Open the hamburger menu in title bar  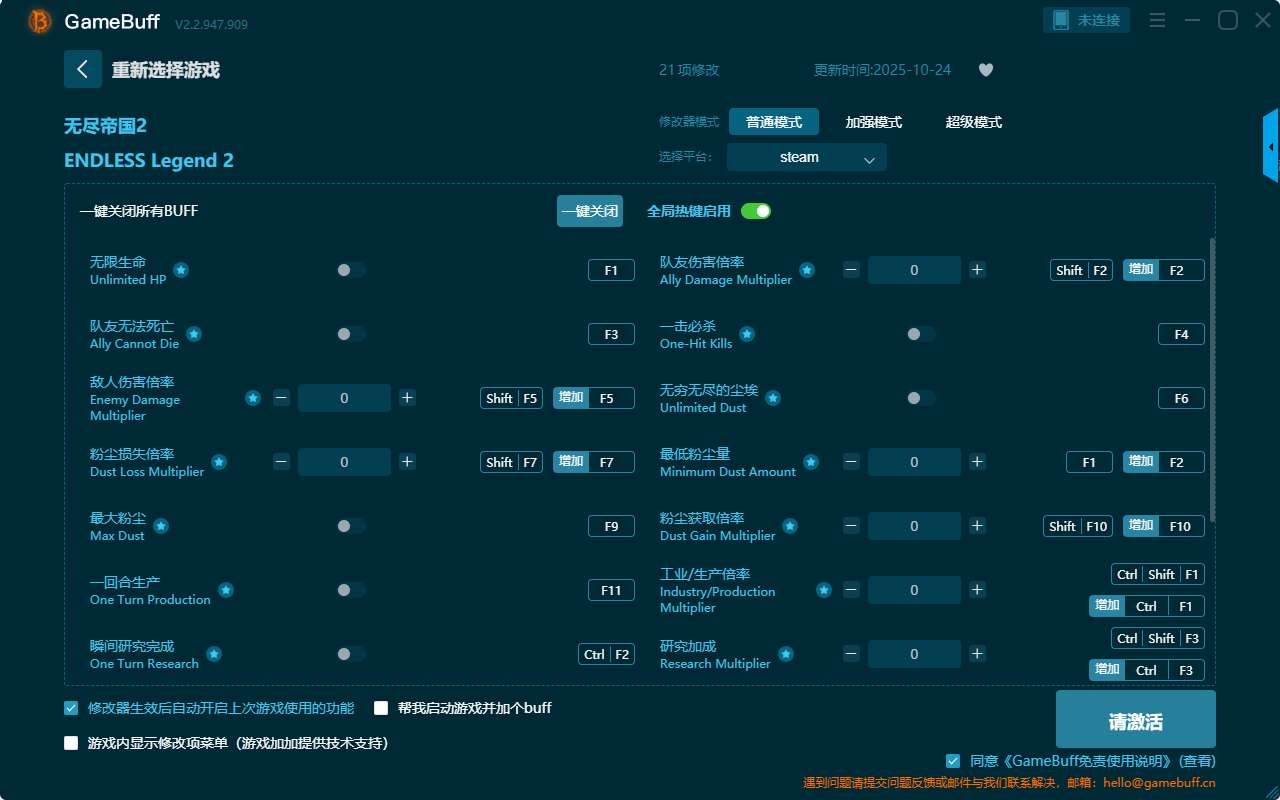pyautogui.click(x=1157, y=20)
